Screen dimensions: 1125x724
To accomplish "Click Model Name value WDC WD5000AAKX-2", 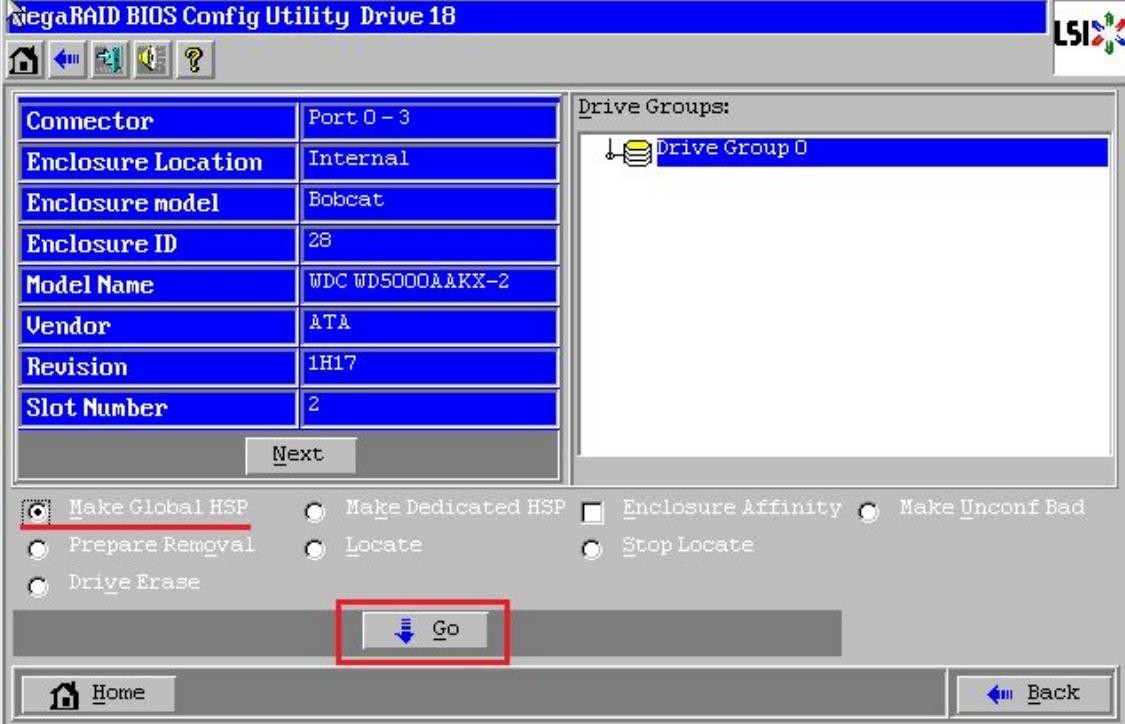I will click(429, 285).
